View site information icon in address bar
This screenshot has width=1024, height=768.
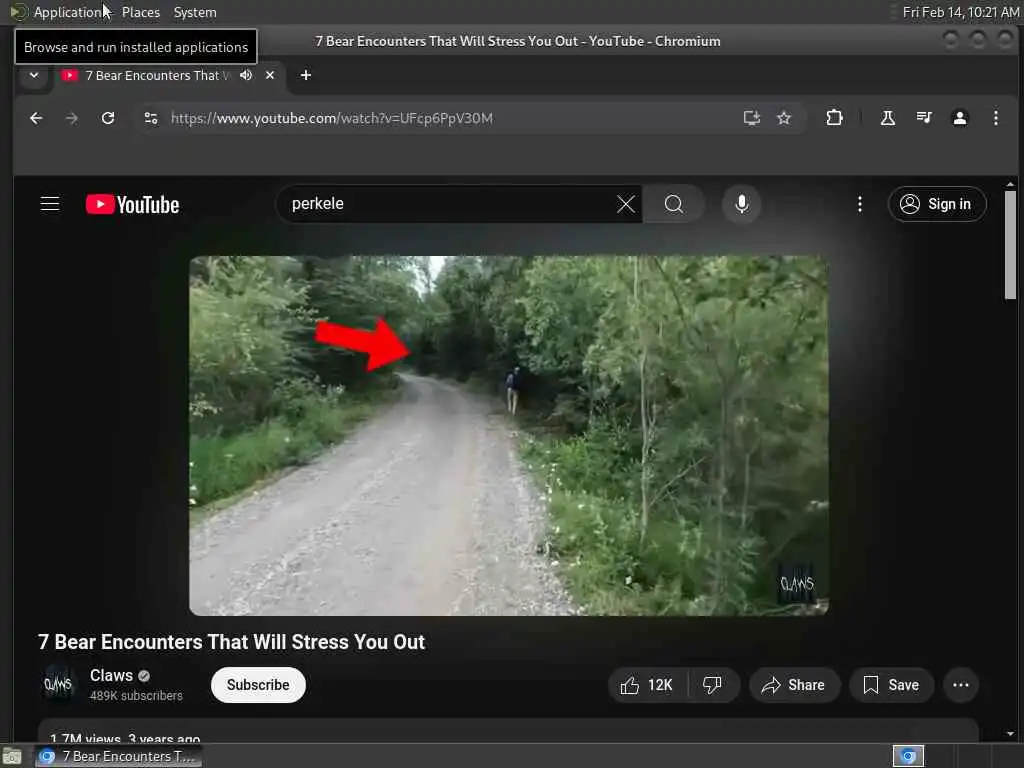151,118
